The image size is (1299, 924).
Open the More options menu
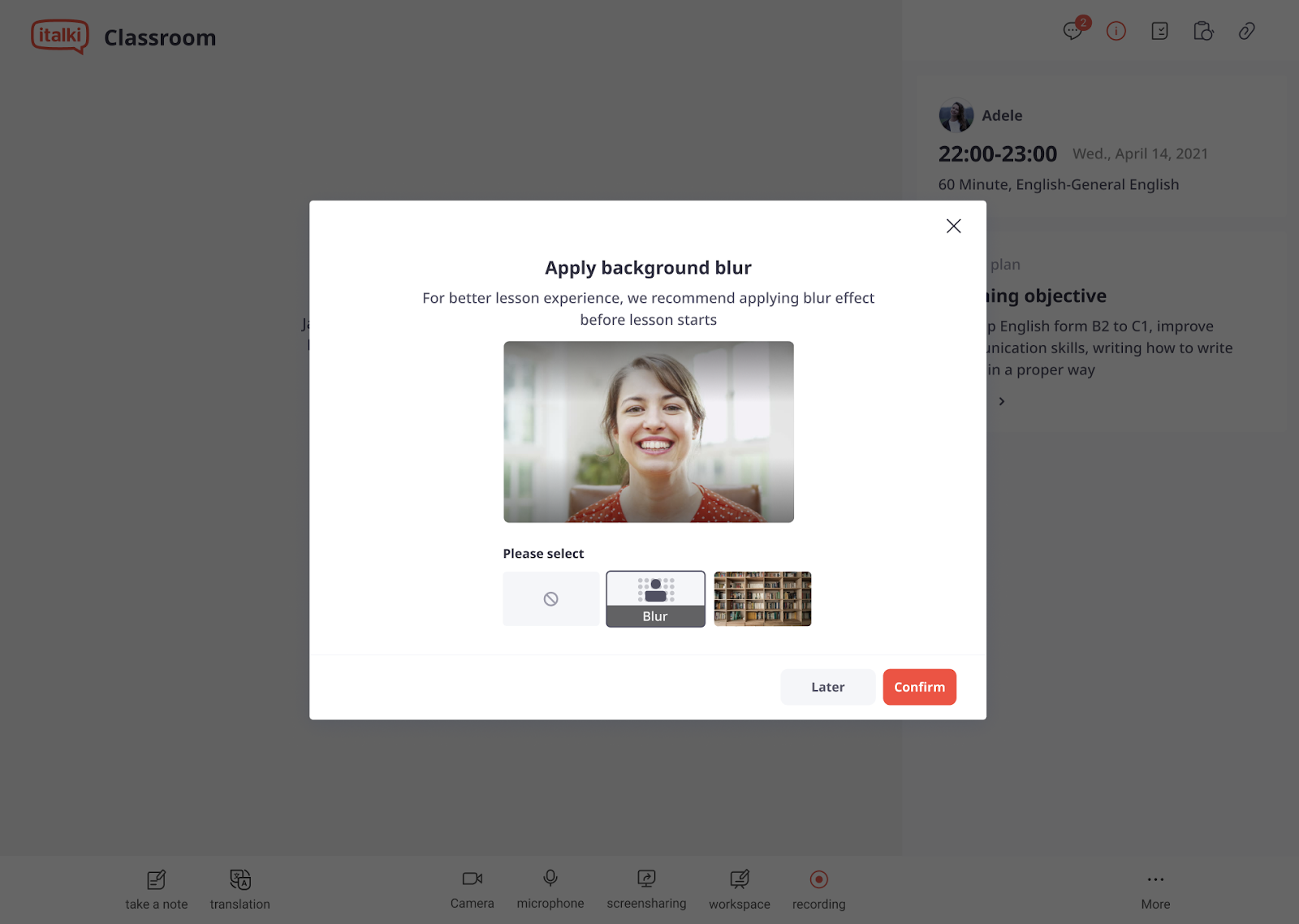[x=1155, y=890]
